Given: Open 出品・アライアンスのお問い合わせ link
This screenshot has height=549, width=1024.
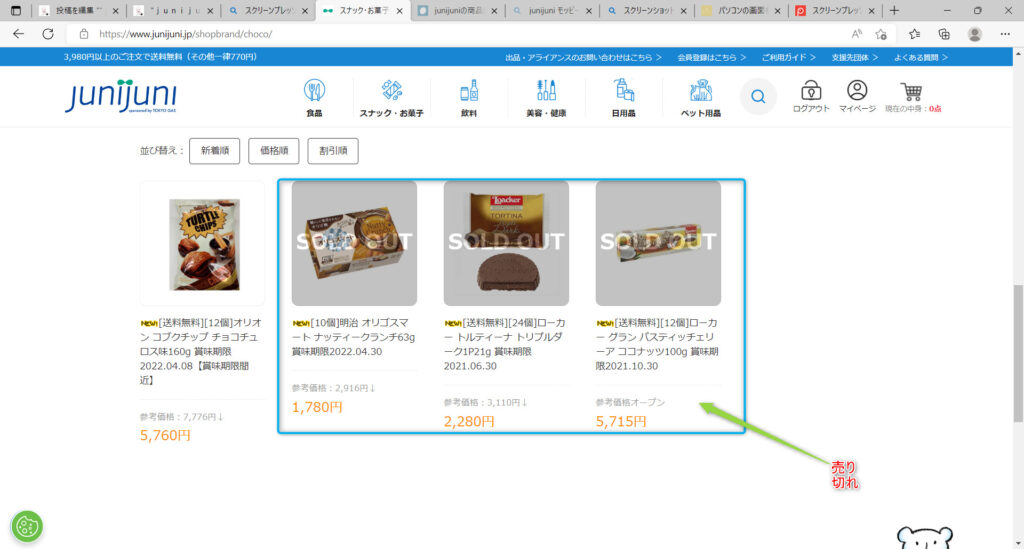Looking at the screenshot, I should tap(583, 57).
